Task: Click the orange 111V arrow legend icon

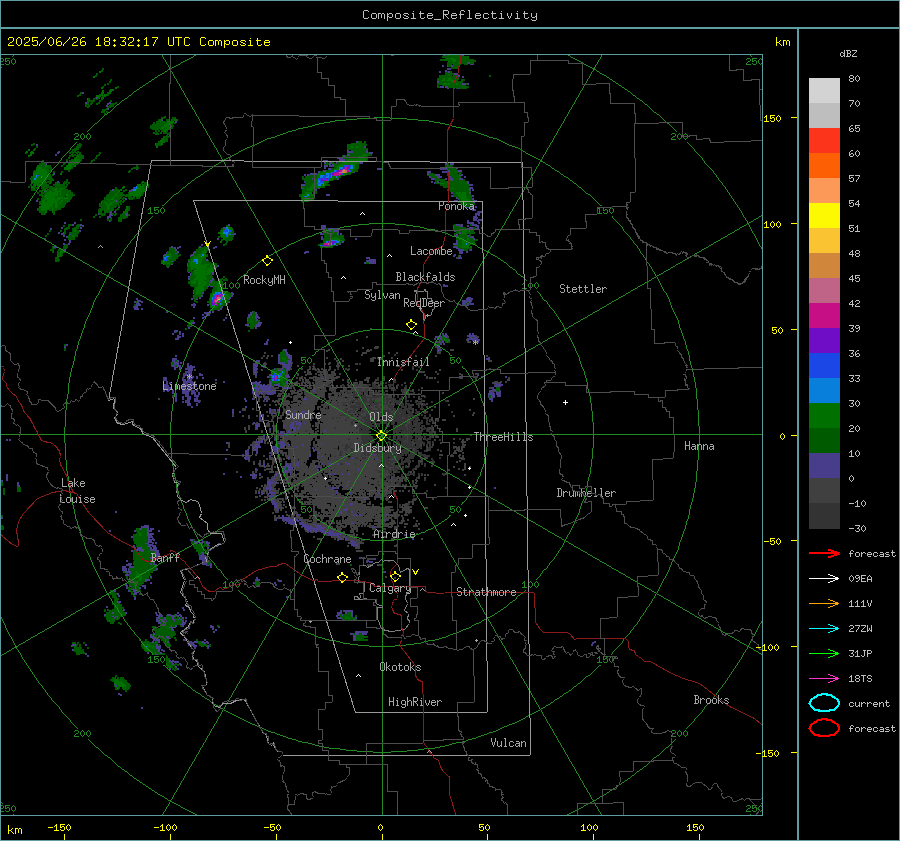Action: 824,603
